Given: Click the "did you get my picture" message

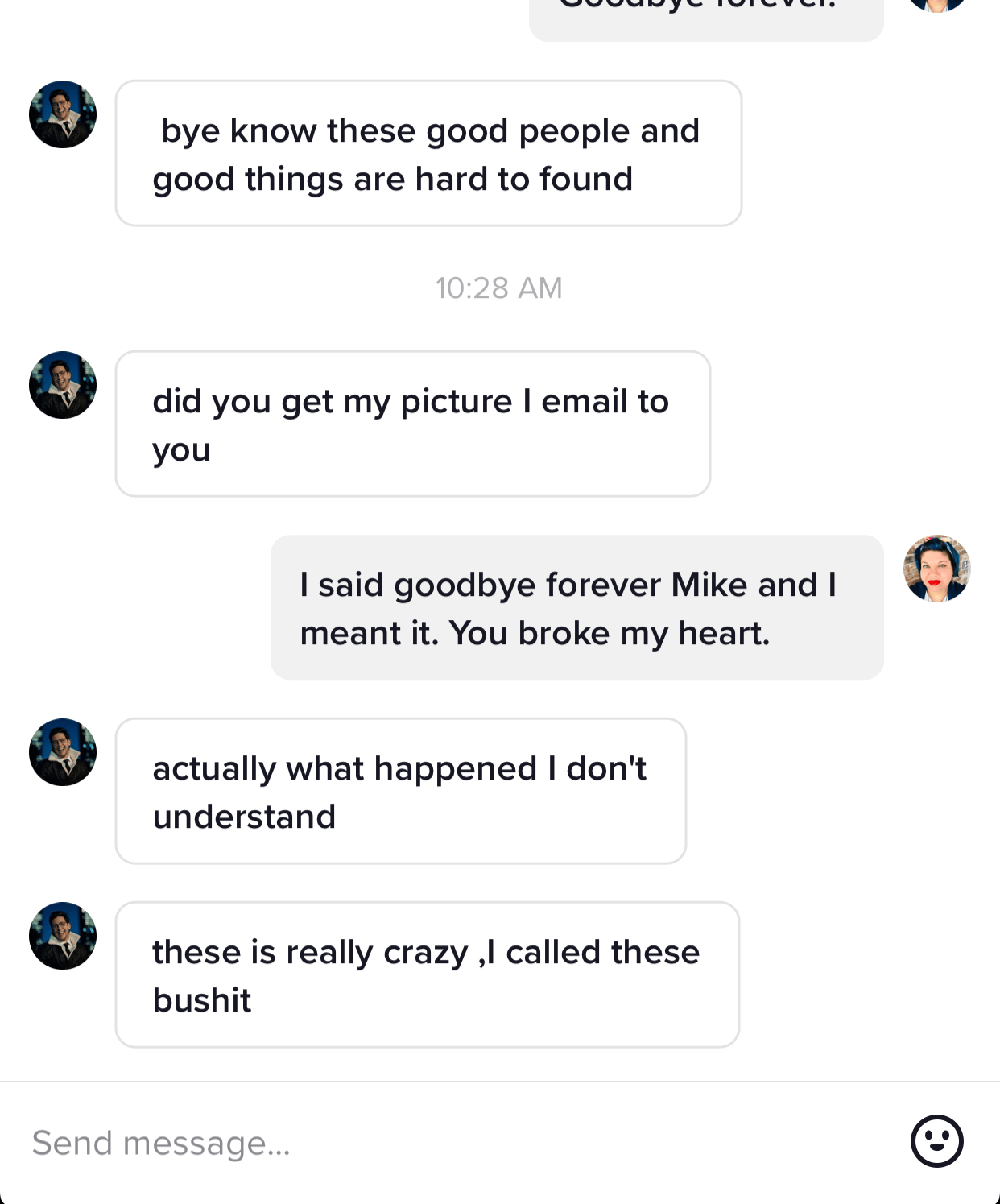Looking at the screenshot, I should [412, 424].
